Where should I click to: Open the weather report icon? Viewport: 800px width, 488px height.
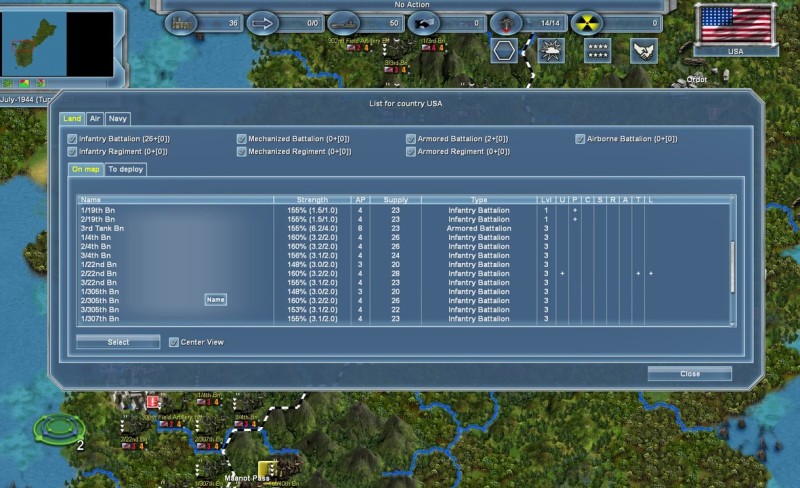click(552, 50)
